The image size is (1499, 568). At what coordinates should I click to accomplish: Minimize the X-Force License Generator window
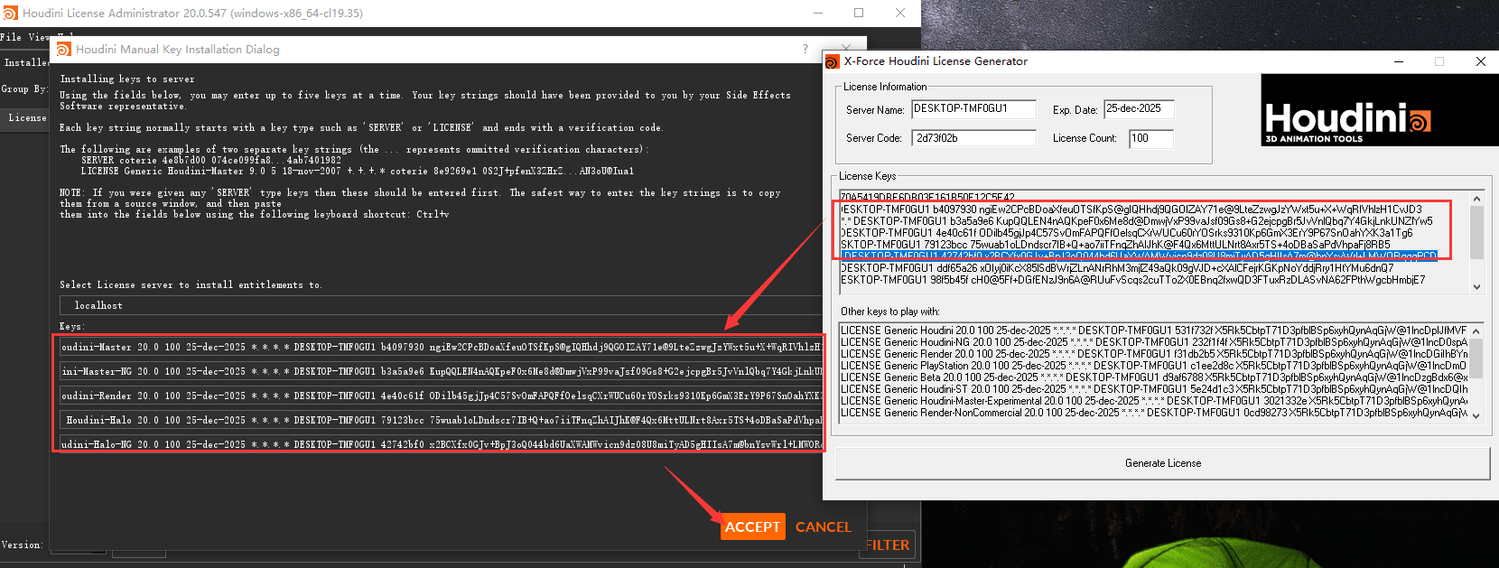1398,61
